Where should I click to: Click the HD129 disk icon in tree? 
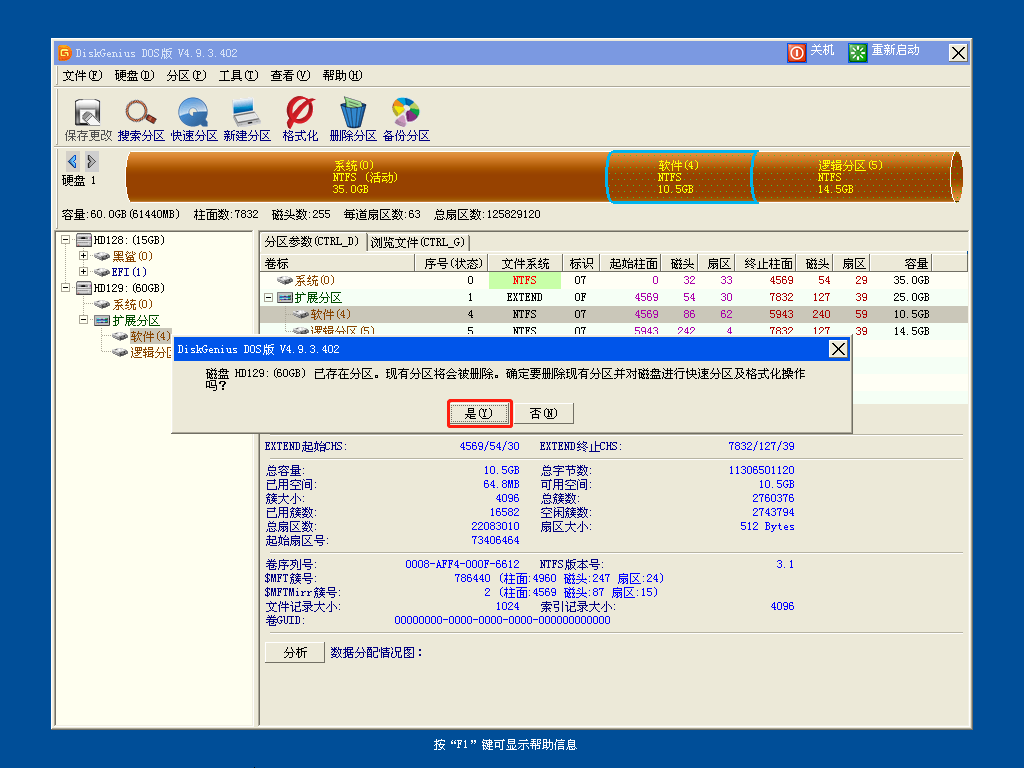(84, 288)
